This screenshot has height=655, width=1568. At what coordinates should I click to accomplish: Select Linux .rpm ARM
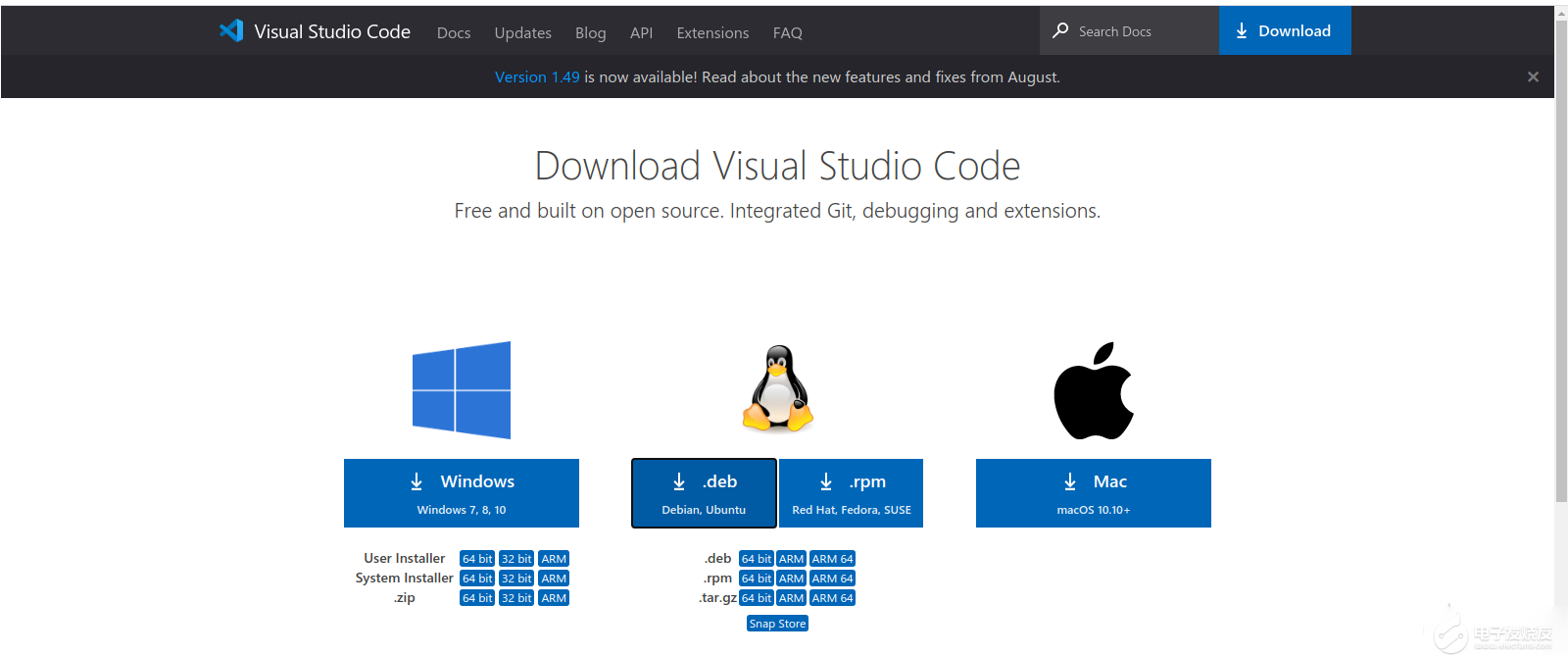pos(792,579)
